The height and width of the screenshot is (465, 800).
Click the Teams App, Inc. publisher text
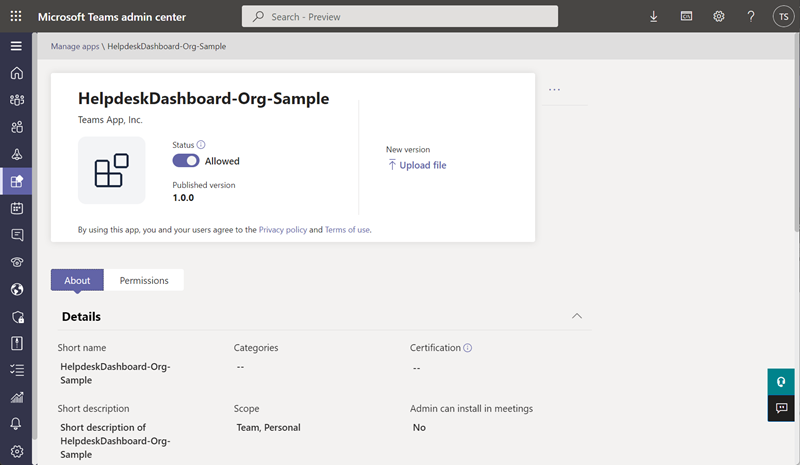(110, 120)
